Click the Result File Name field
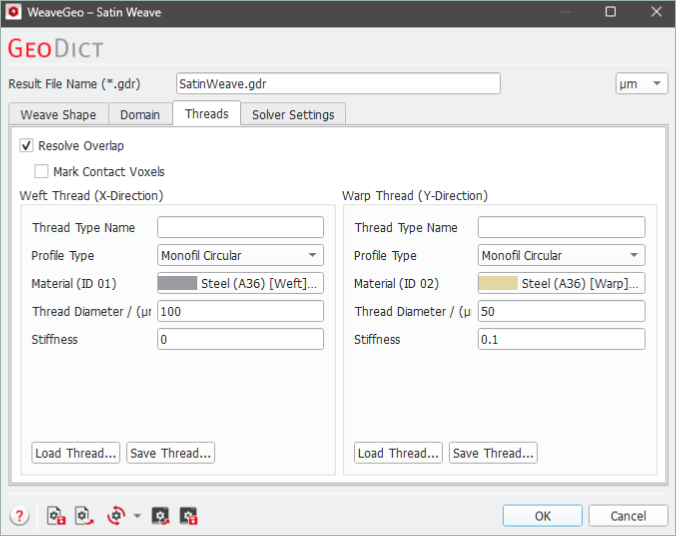Viewport: 676px width, 536px height. tap(338, 84)
